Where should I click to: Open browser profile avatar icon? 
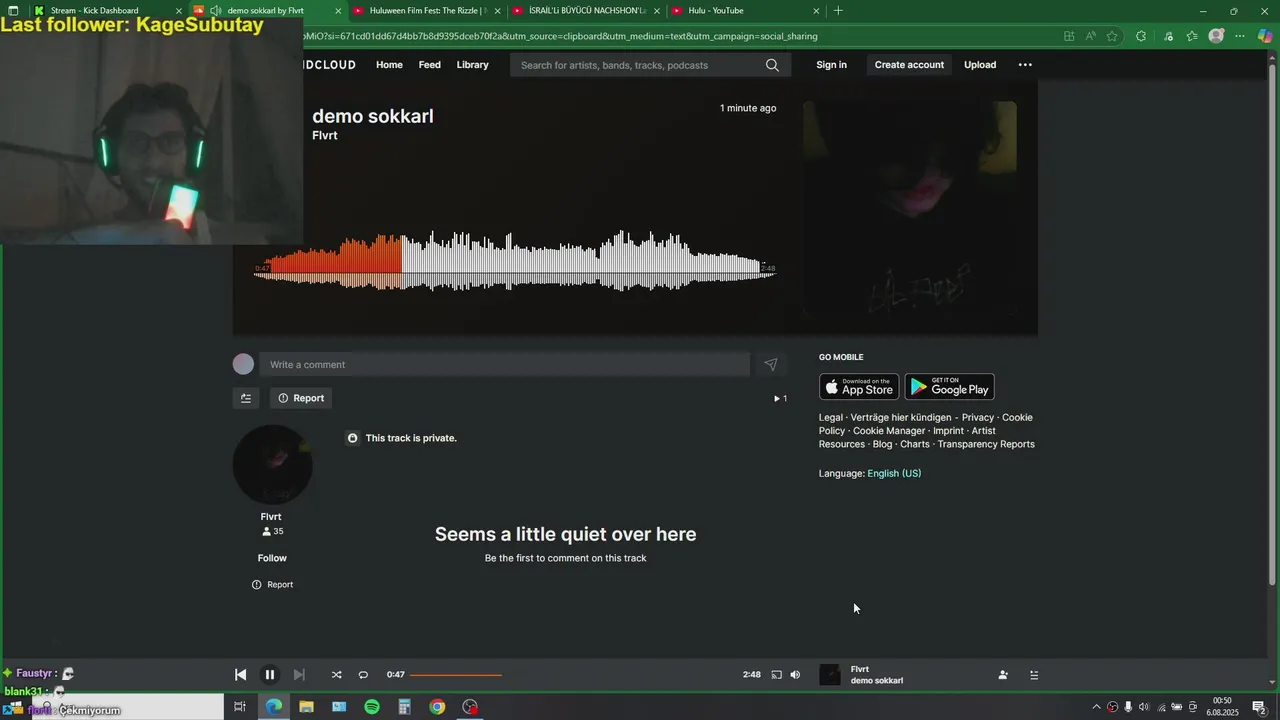click(x=1216, y=36)
